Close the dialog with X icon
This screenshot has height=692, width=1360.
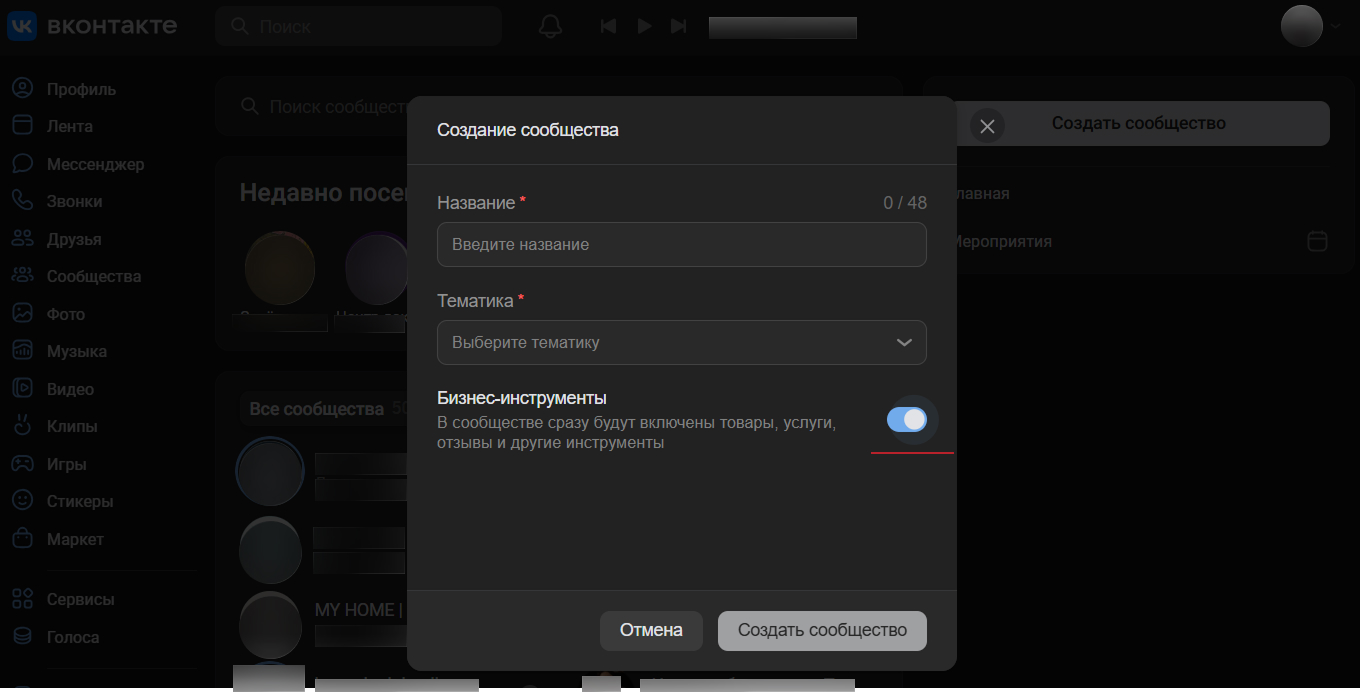coord(987,126)
